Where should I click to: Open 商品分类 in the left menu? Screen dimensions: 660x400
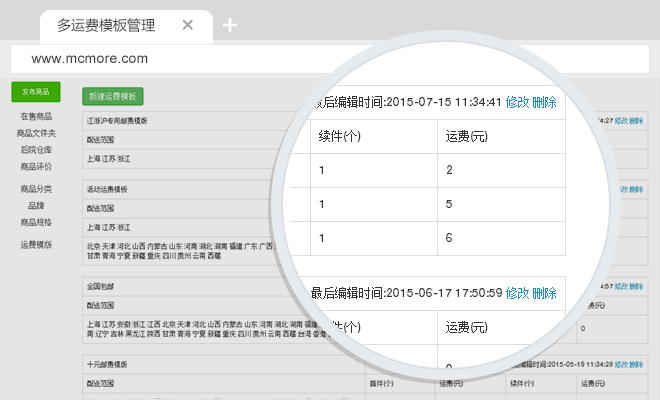coord(36,189)
